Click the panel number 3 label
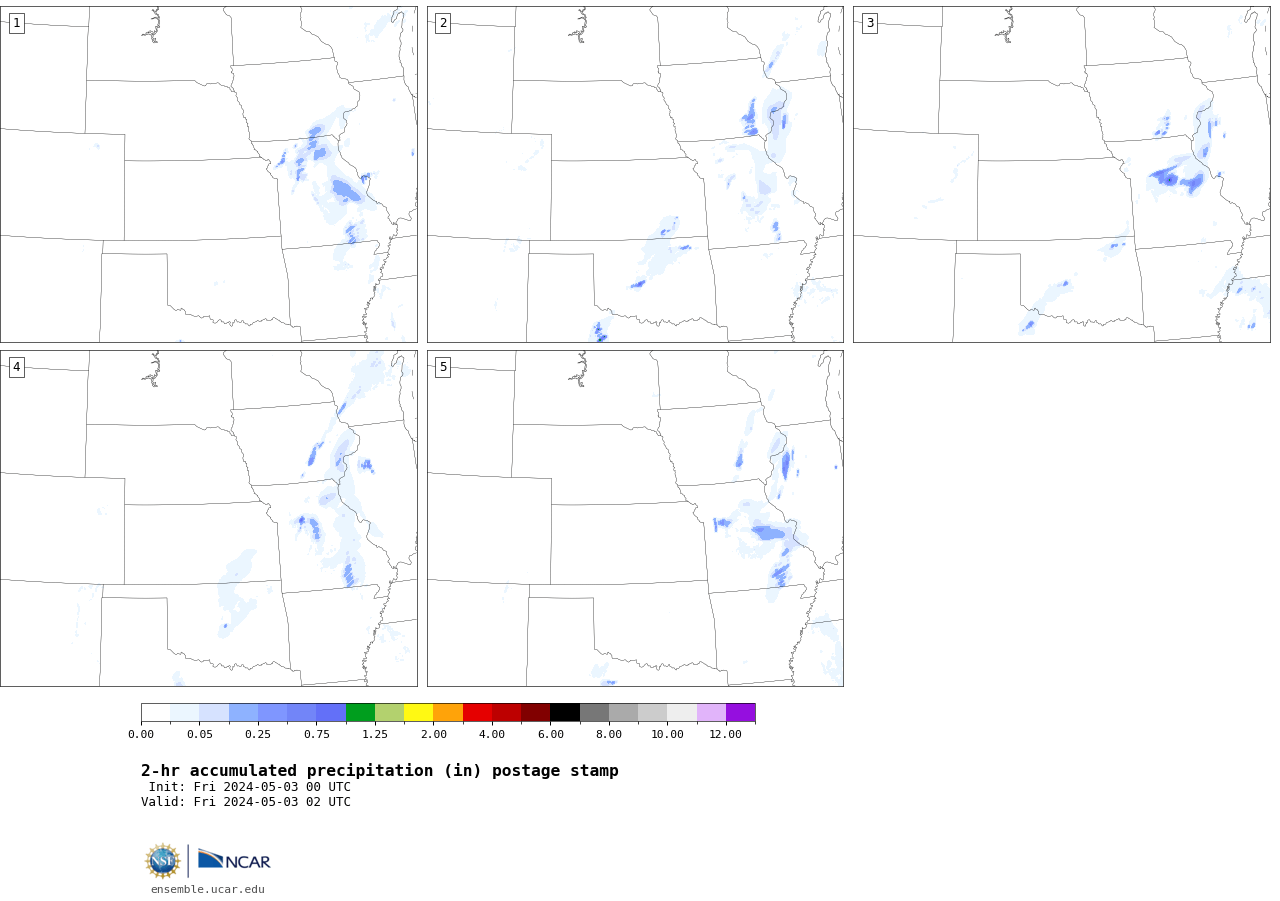1280x901 pixels. coord(869,23)
